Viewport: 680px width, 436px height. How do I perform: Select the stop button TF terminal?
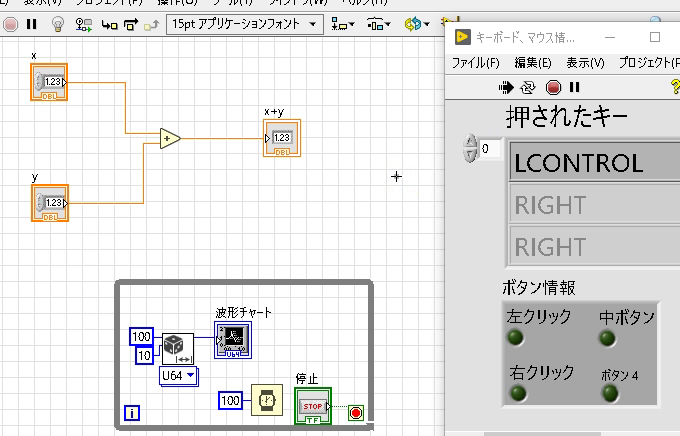point(313,406)
